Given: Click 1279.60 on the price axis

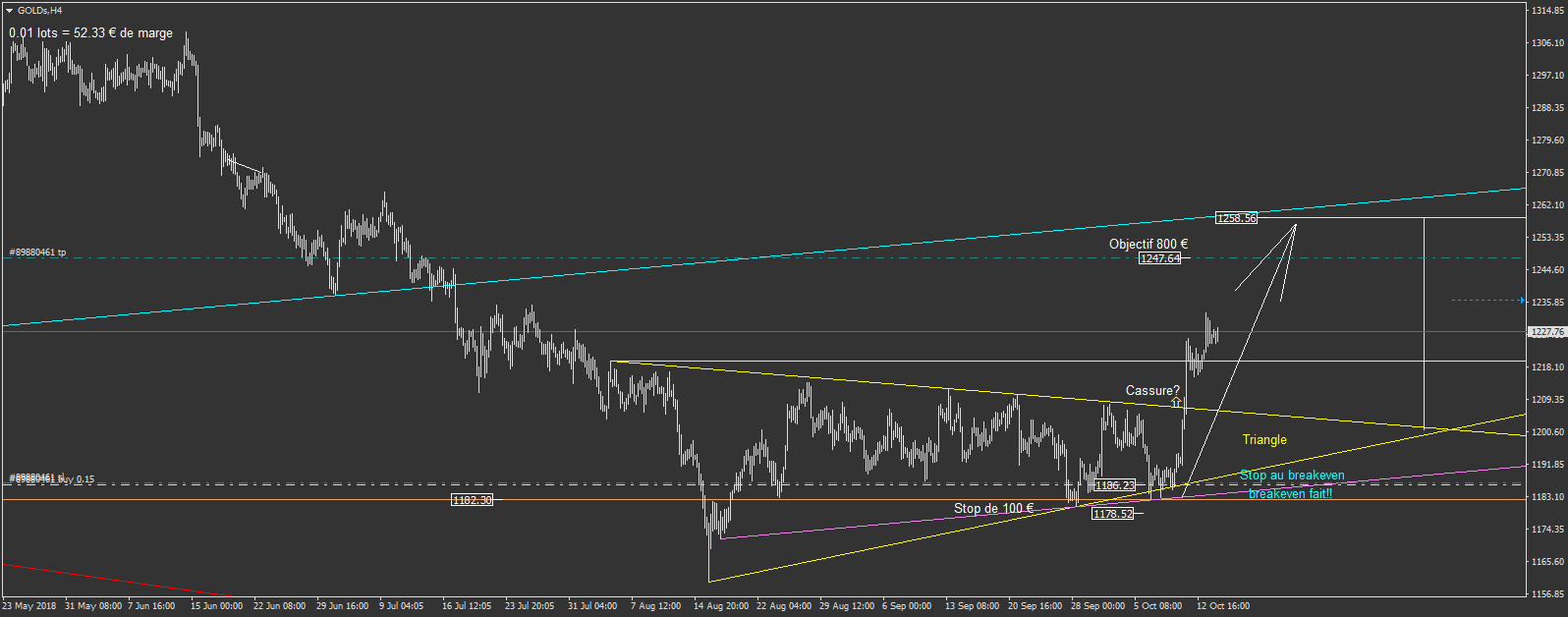Looking at the screenshot, I should coord(1547,140).
